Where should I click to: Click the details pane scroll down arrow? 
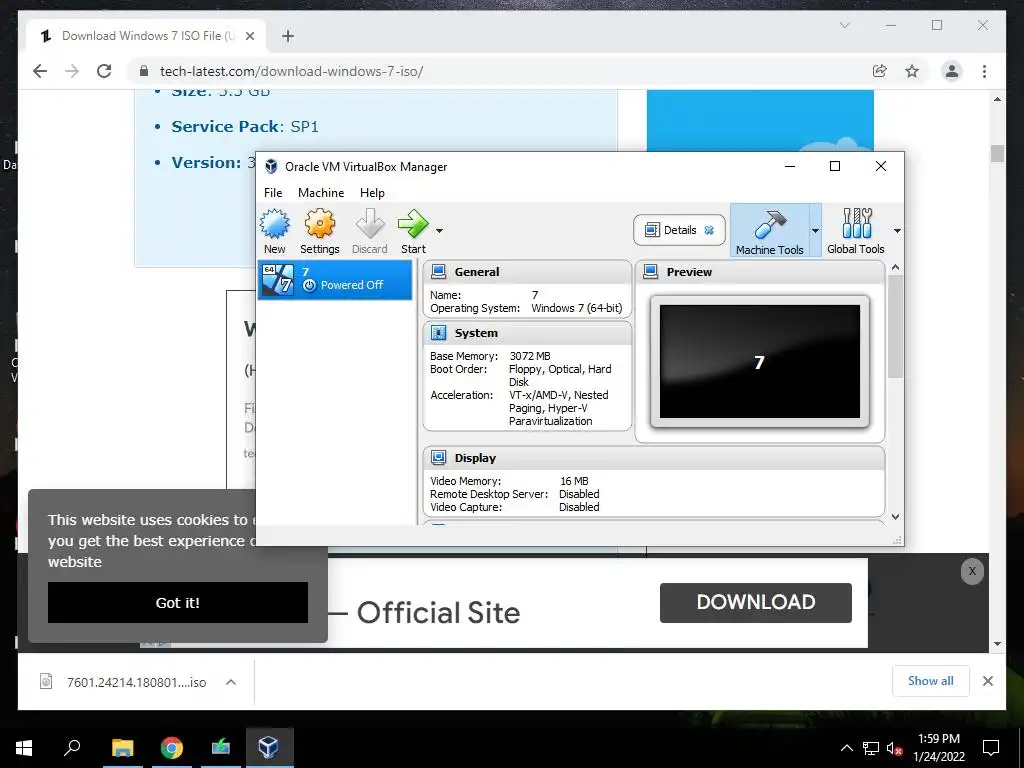pyautogui.click(x=895, y=517)
